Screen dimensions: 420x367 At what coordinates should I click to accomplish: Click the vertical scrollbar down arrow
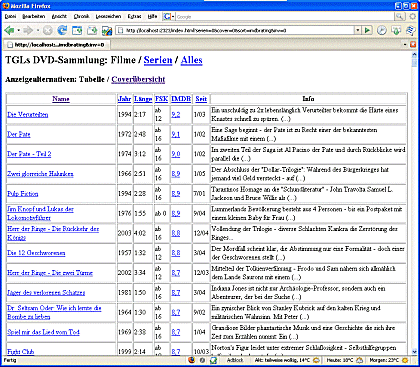point(414,351)
